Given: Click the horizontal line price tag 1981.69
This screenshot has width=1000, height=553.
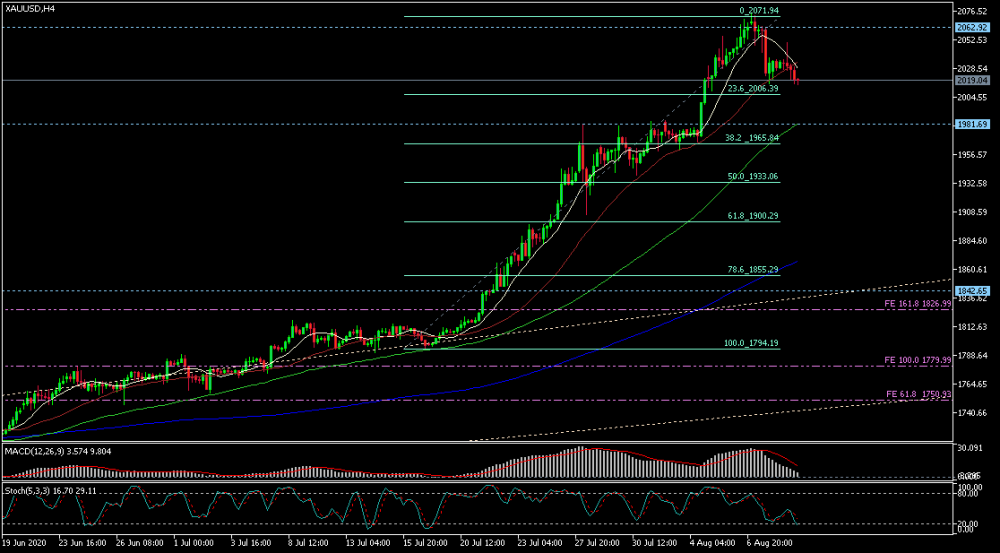Looking at the screenshot, I should pos(972,124).
